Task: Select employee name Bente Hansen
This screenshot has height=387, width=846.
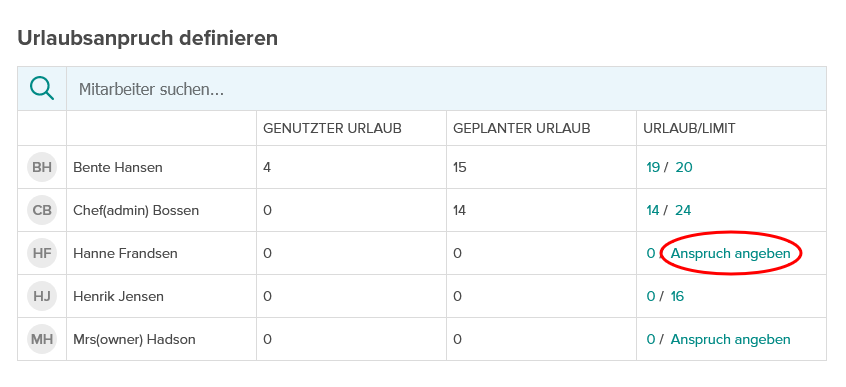Action: point(118,167)
